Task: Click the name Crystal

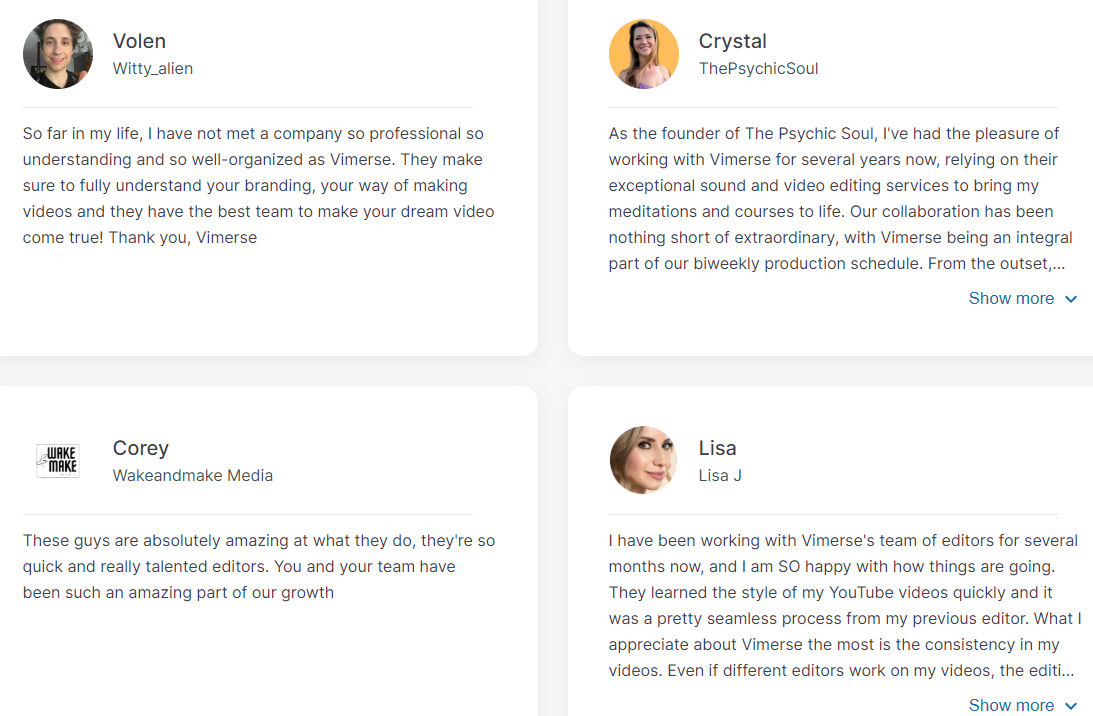Action: pyautogui.click(x=733, y=41)
